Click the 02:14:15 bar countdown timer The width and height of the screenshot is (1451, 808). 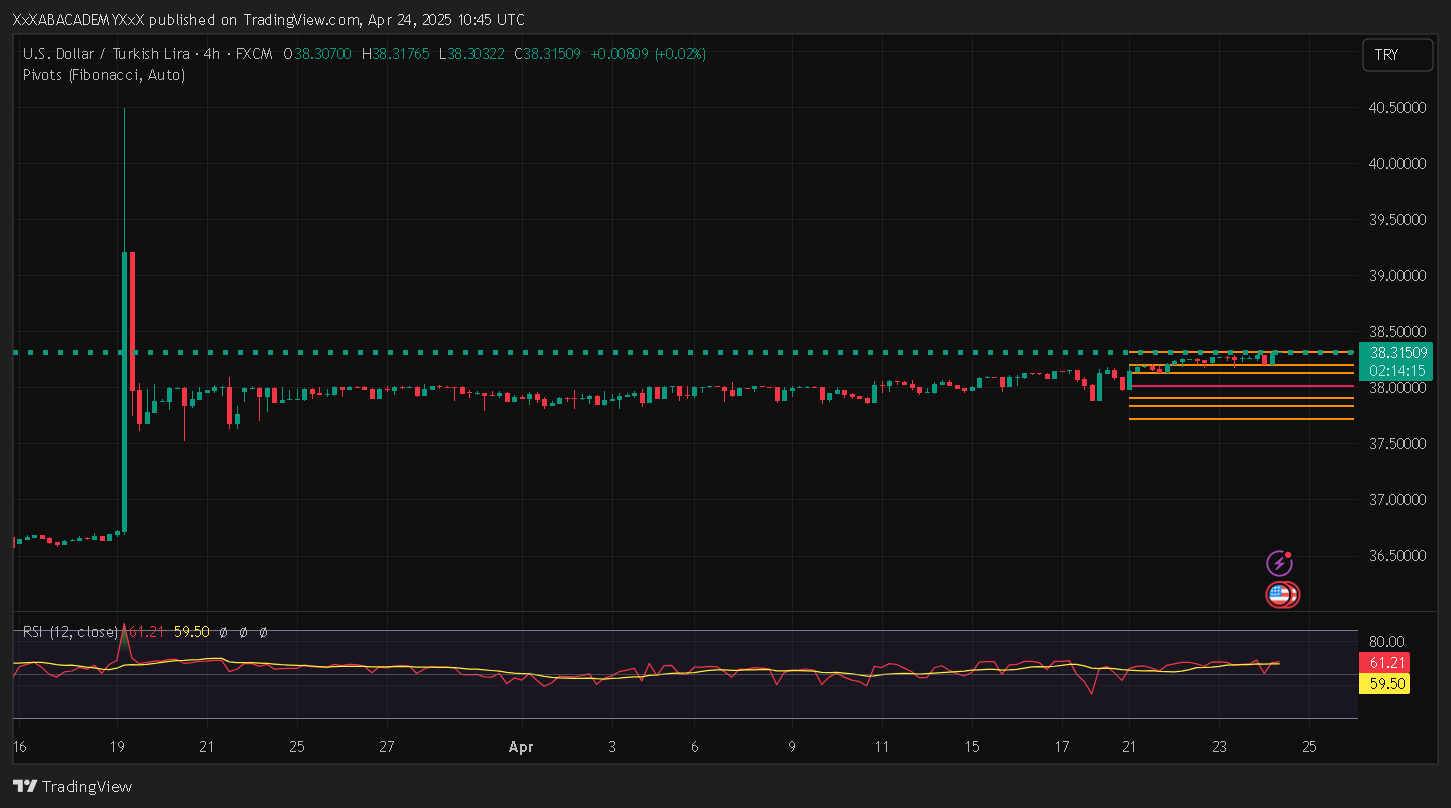tap(1396, 371)
